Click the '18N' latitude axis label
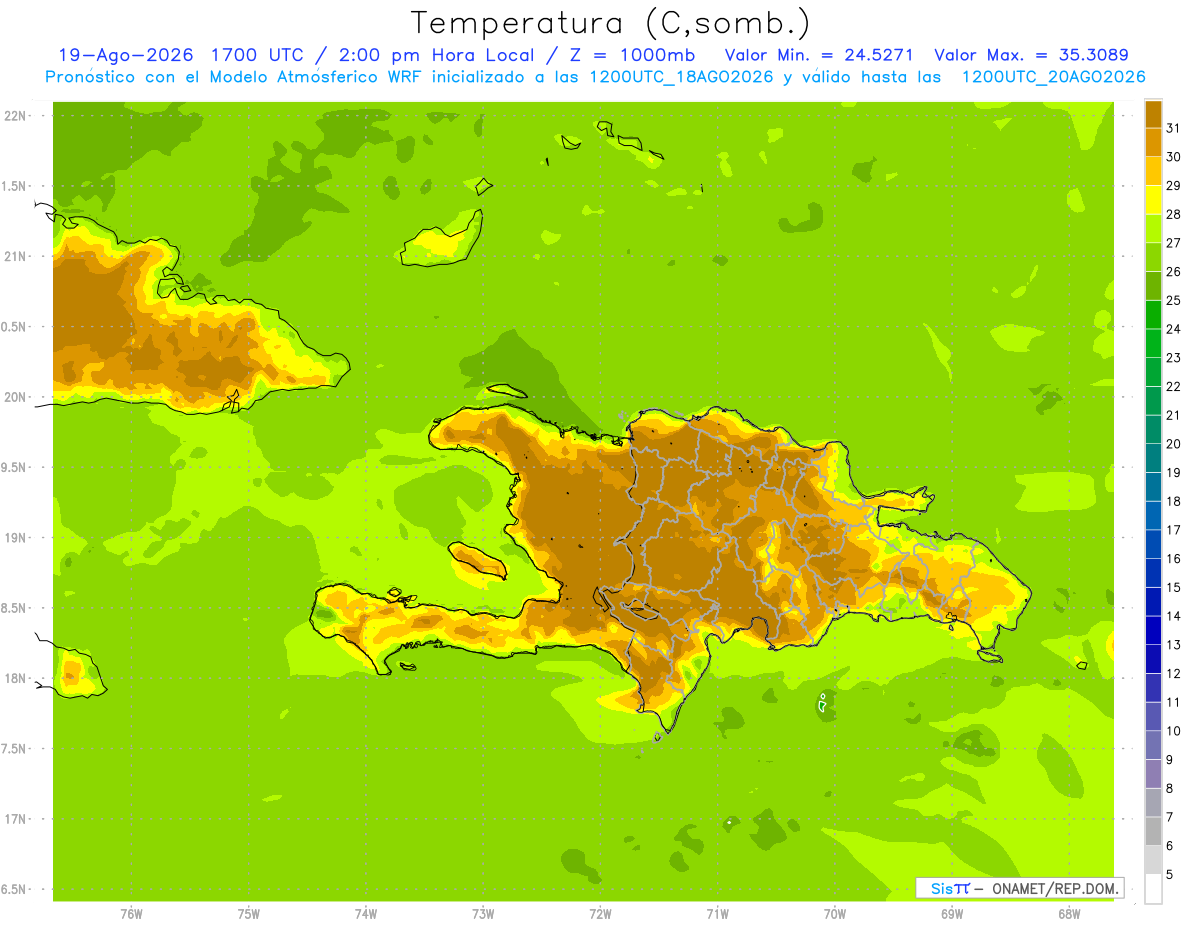 [16, 678]
